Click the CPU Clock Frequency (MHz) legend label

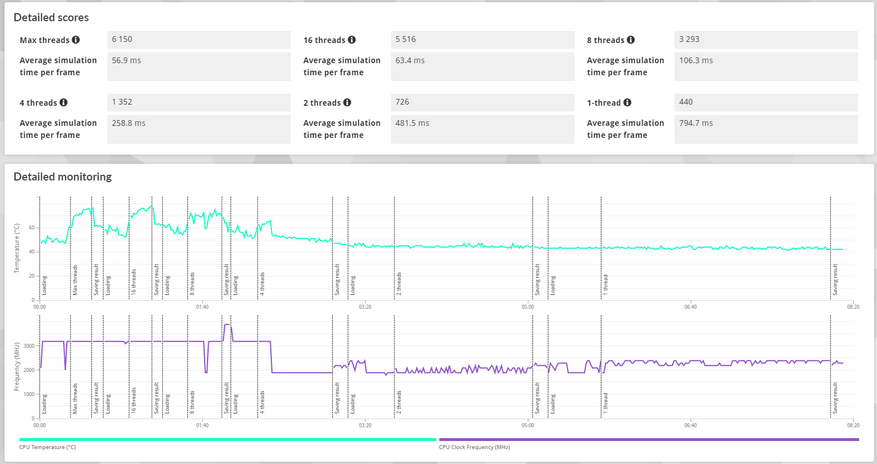pos(474,447)
